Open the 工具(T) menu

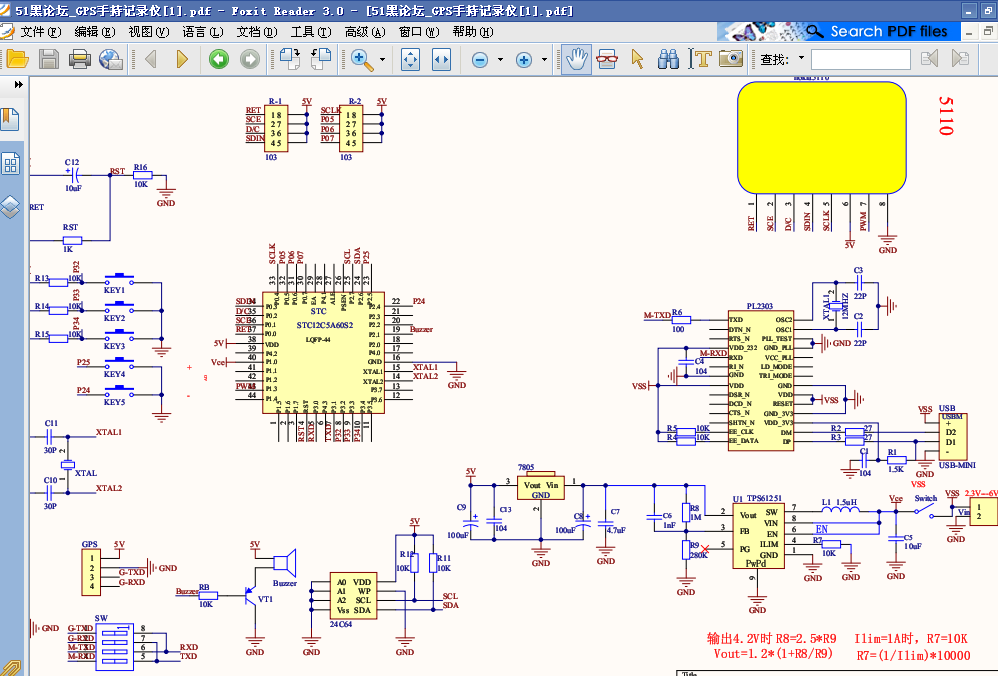311,32
